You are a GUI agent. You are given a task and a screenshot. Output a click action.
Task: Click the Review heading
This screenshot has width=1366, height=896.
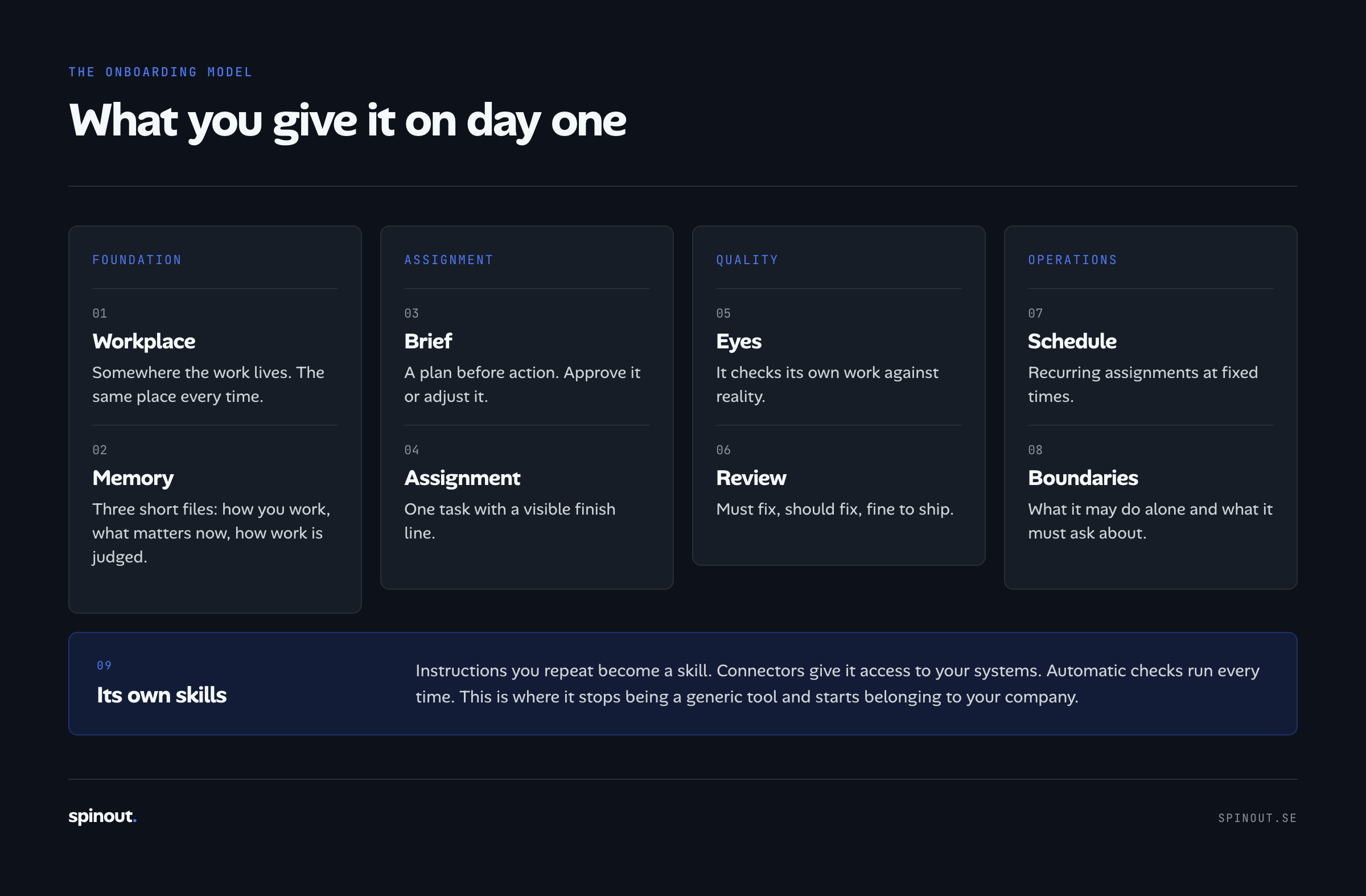pyautogui.click(x=751, y=478)
